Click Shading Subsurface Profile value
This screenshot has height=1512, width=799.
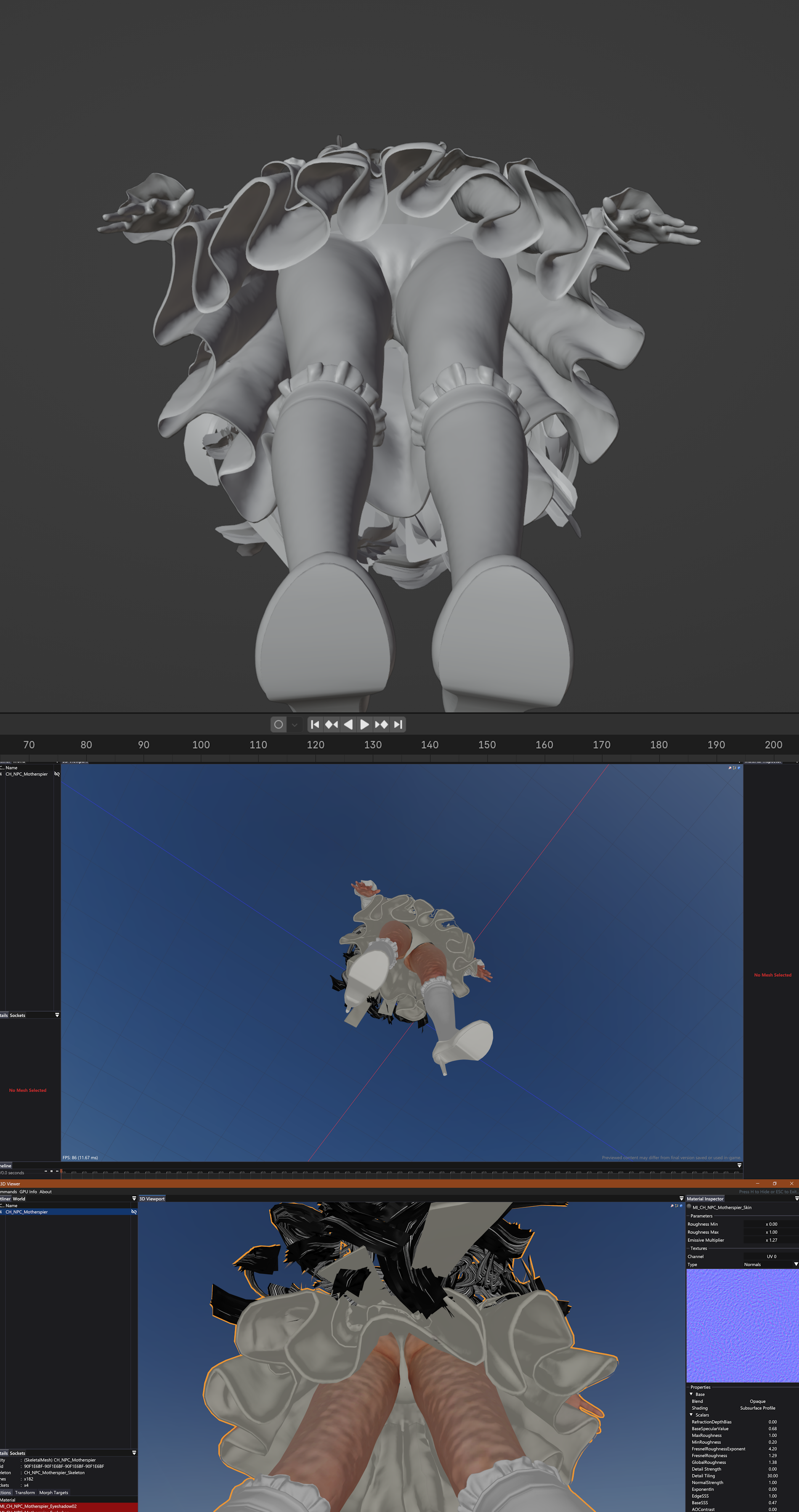[757, 1409]
